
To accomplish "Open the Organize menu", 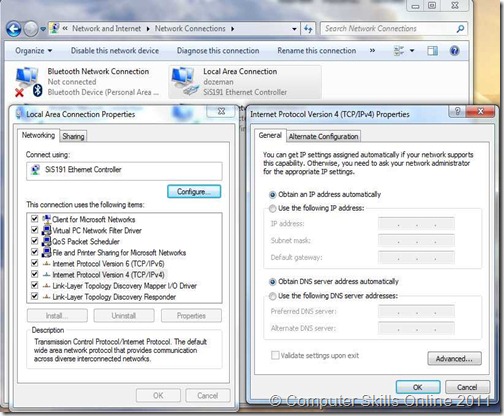I will tap(34, 51).
